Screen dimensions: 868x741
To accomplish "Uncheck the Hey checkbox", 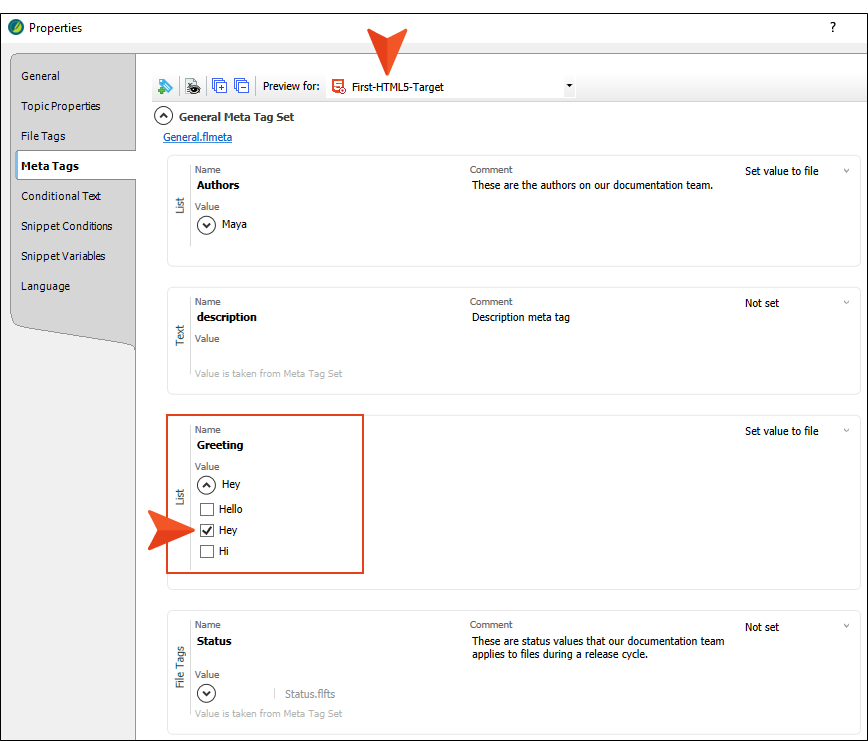I will 206,530.
